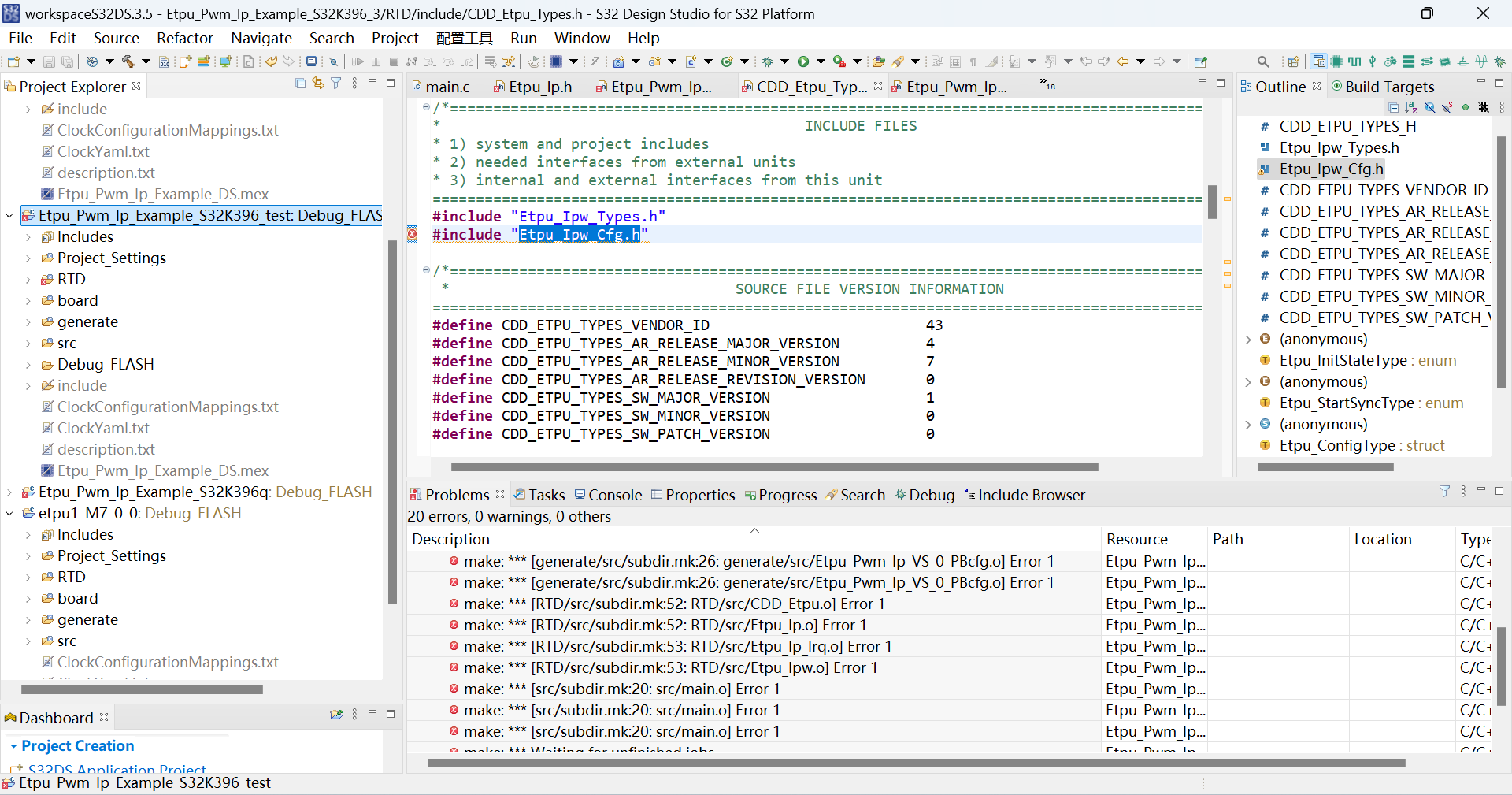Screen dimensions: 1512x795
Task: Hide macro definitions in the Outline
Action: coord(1484,108)
